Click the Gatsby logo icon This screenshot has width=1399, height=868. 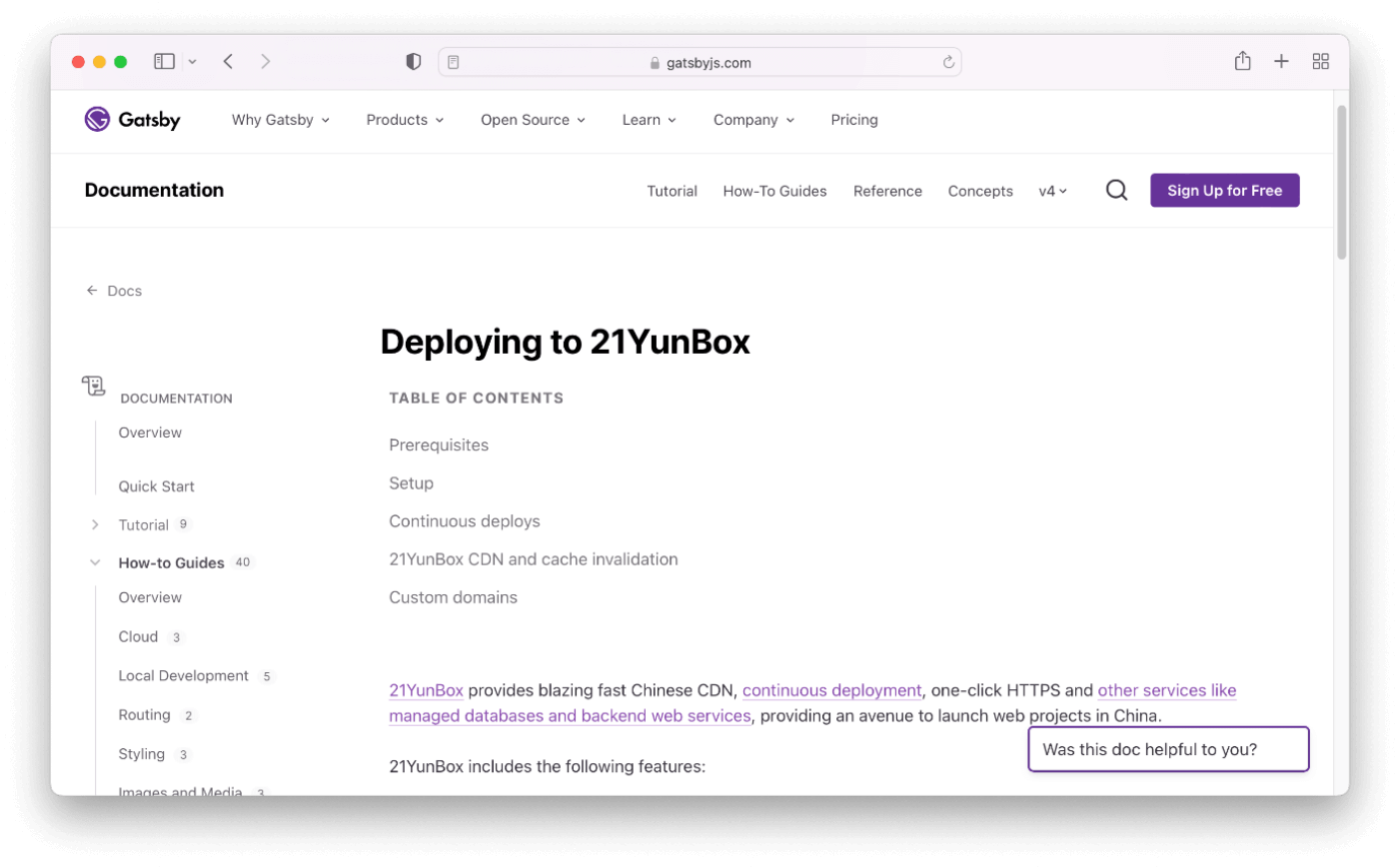(97, 120)
